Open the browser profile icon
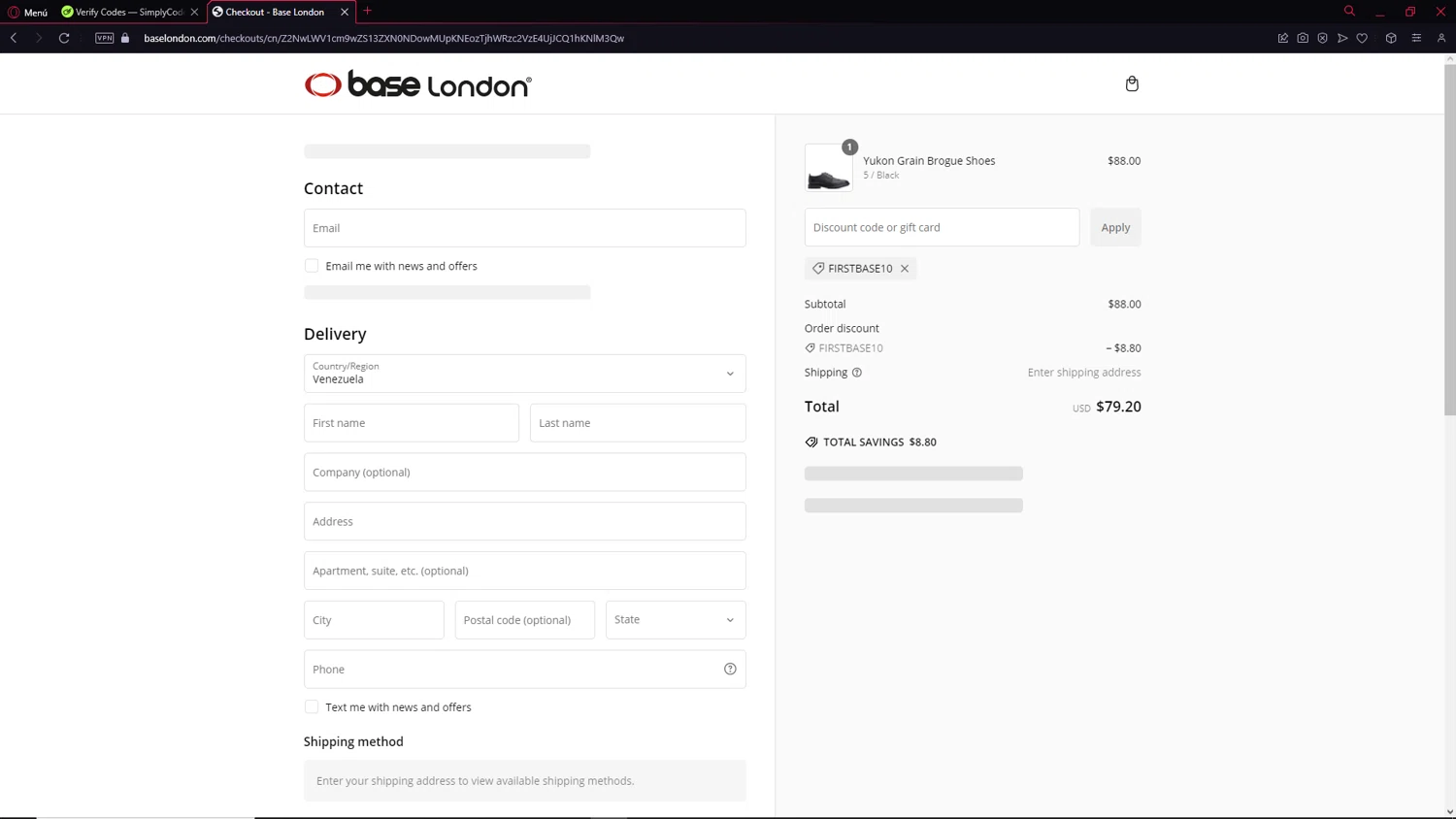Viewport: 1456px width, 819px height. 1441,38
